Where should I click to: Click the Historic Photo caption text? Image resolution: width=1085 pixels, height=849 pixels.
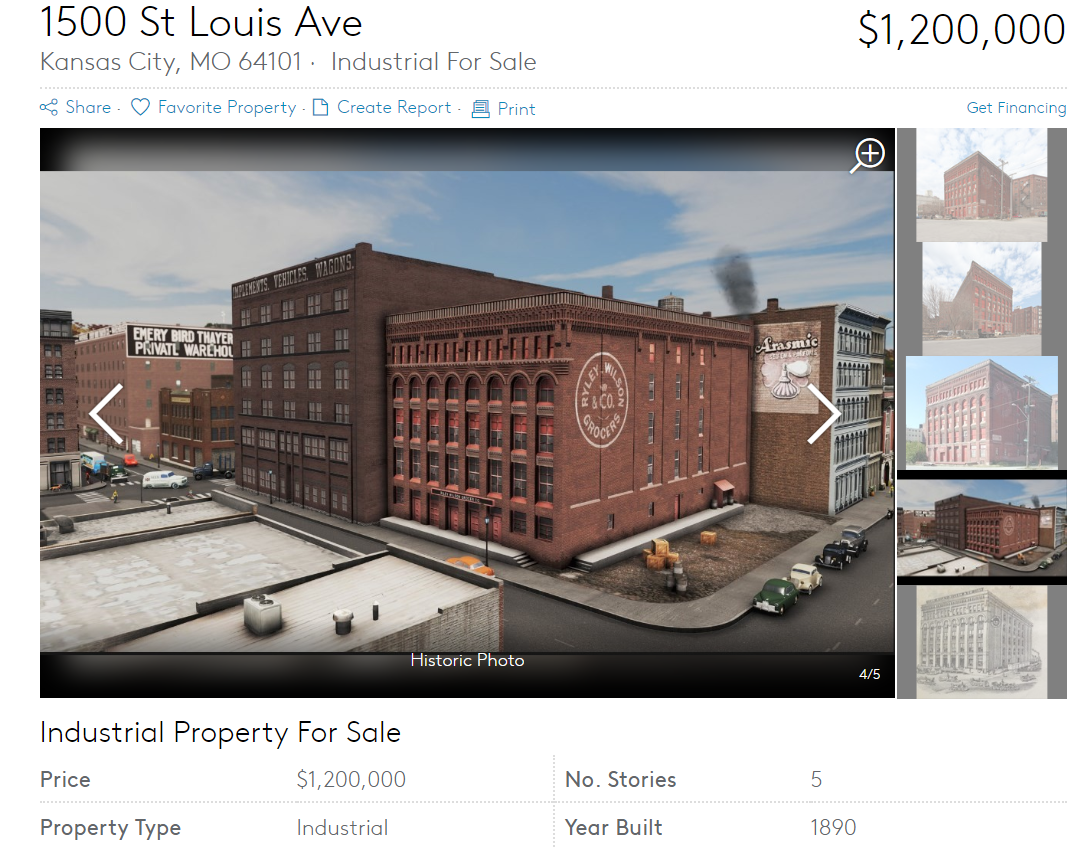click(x=467, y=660)
